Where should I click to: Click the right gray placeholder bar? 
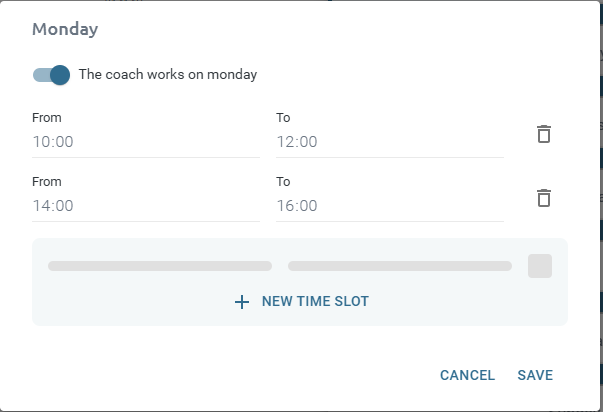tap(400, 266)
